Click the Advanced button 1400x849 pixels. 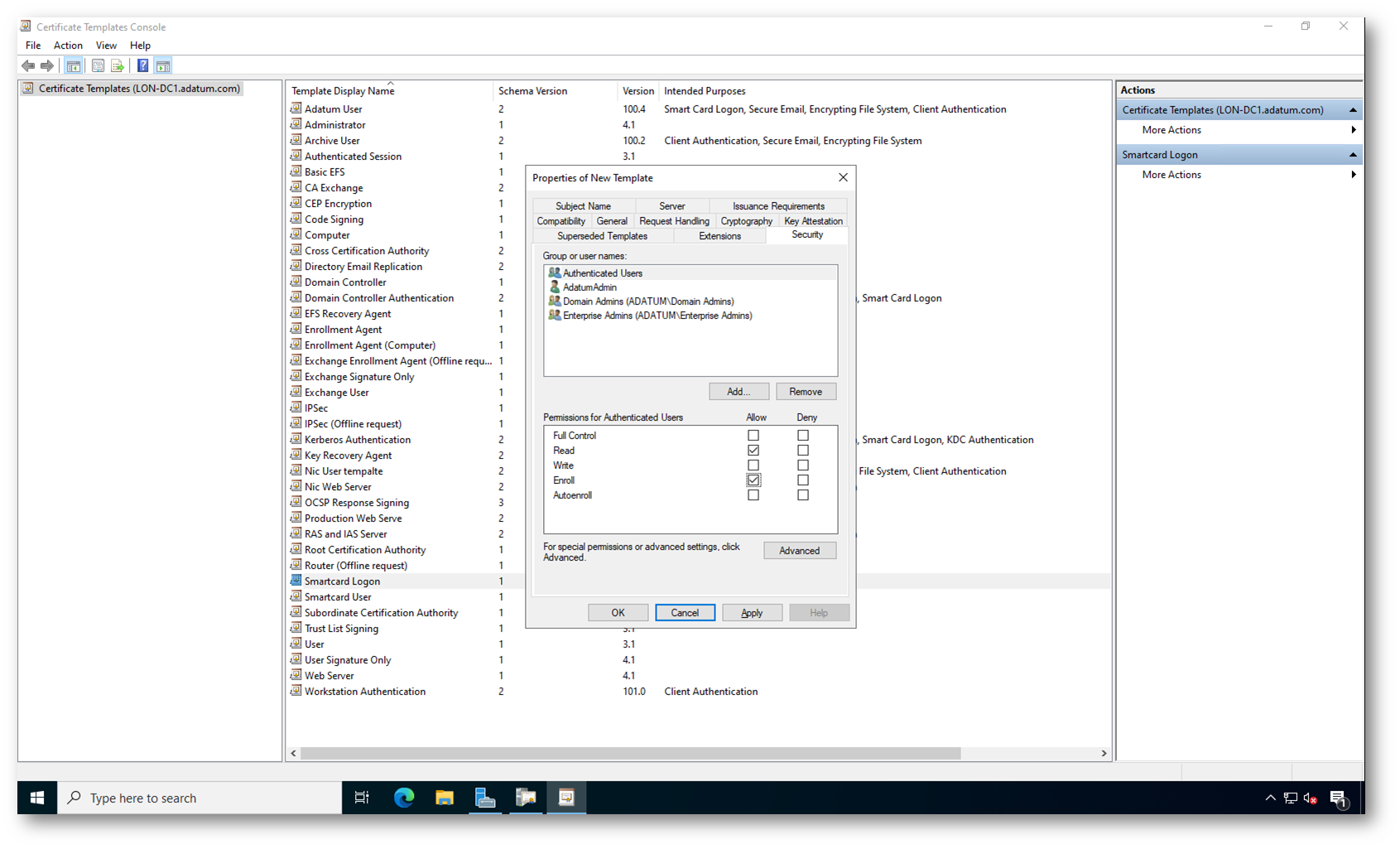(799, 551)
